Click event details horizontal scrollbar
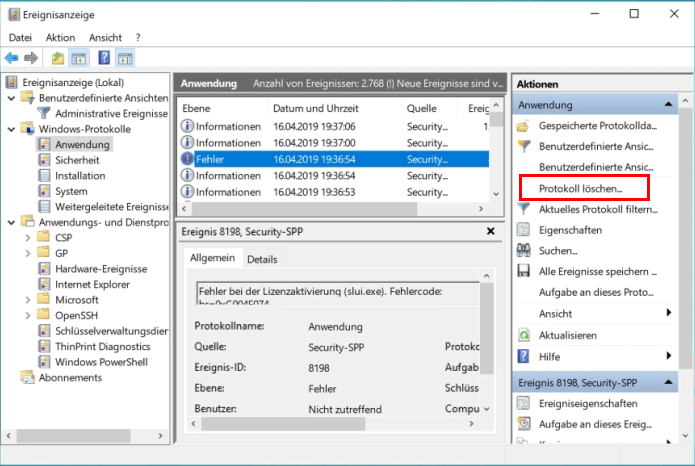Screen dimensions: 695x466 (x=283, y=424)
